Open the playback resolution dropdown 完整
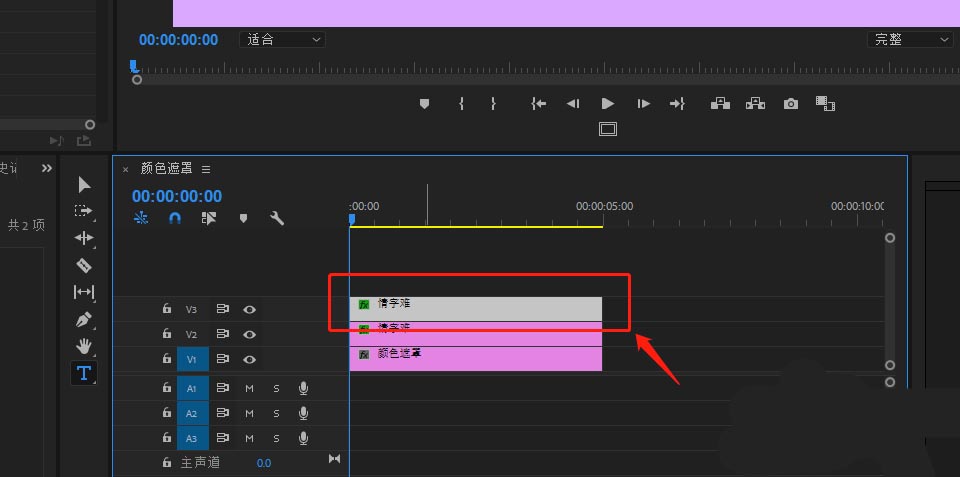The width and height of the screenshot is (960, 477). pyautogui.click(x=911, y=39)
